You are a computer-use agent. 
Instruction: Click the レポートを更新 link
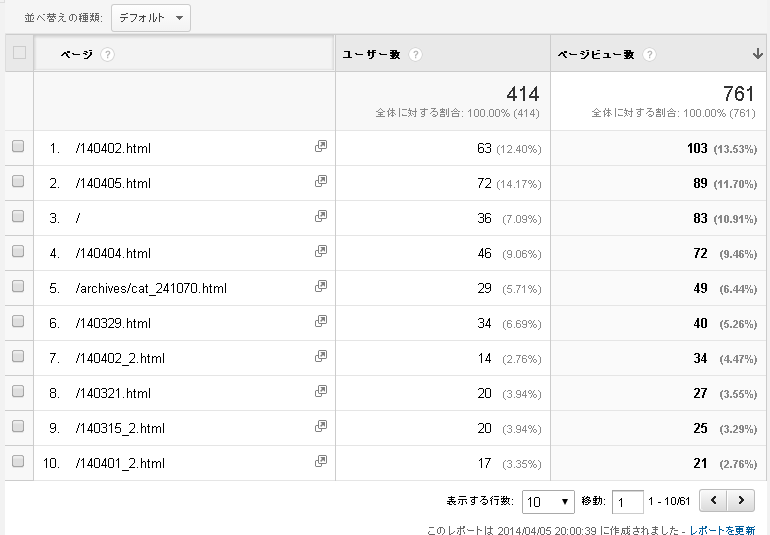coord(722,529)
